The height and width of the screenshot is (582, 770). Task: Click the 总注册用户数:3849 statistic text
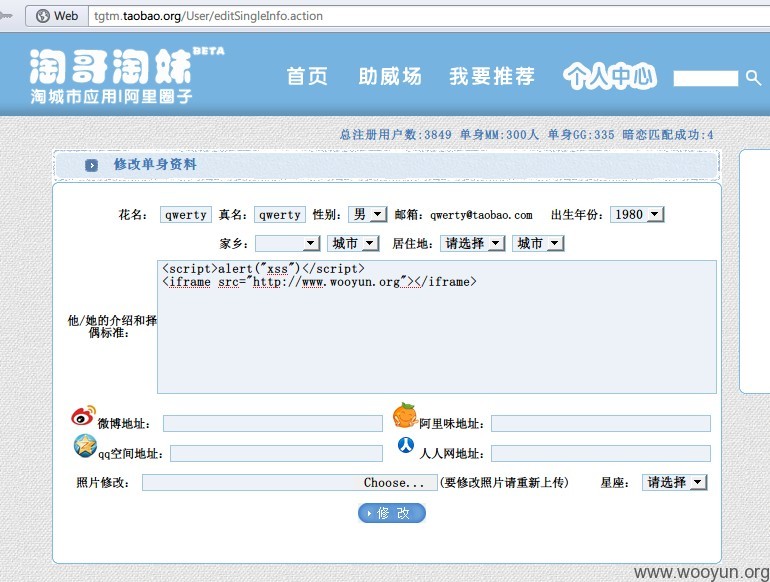click(x=395, y=135)
